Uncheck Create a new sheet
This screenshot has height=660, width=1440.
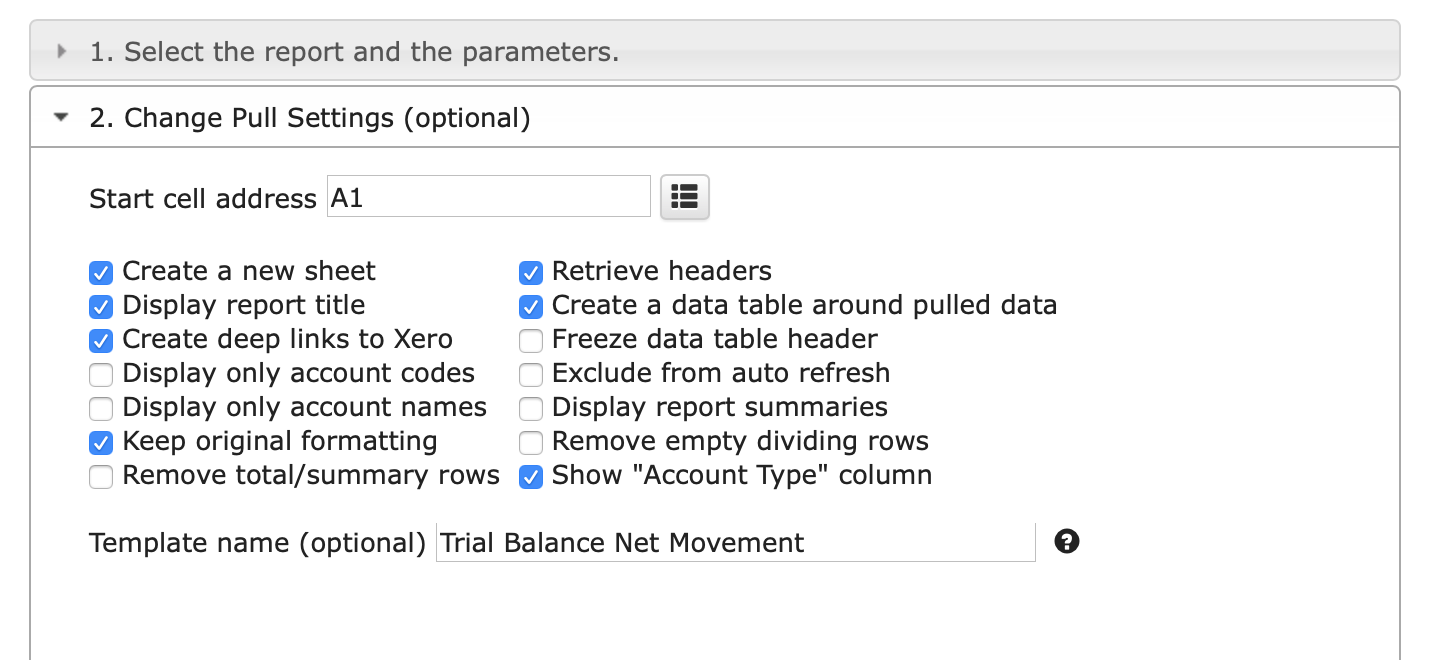[101, 272]
